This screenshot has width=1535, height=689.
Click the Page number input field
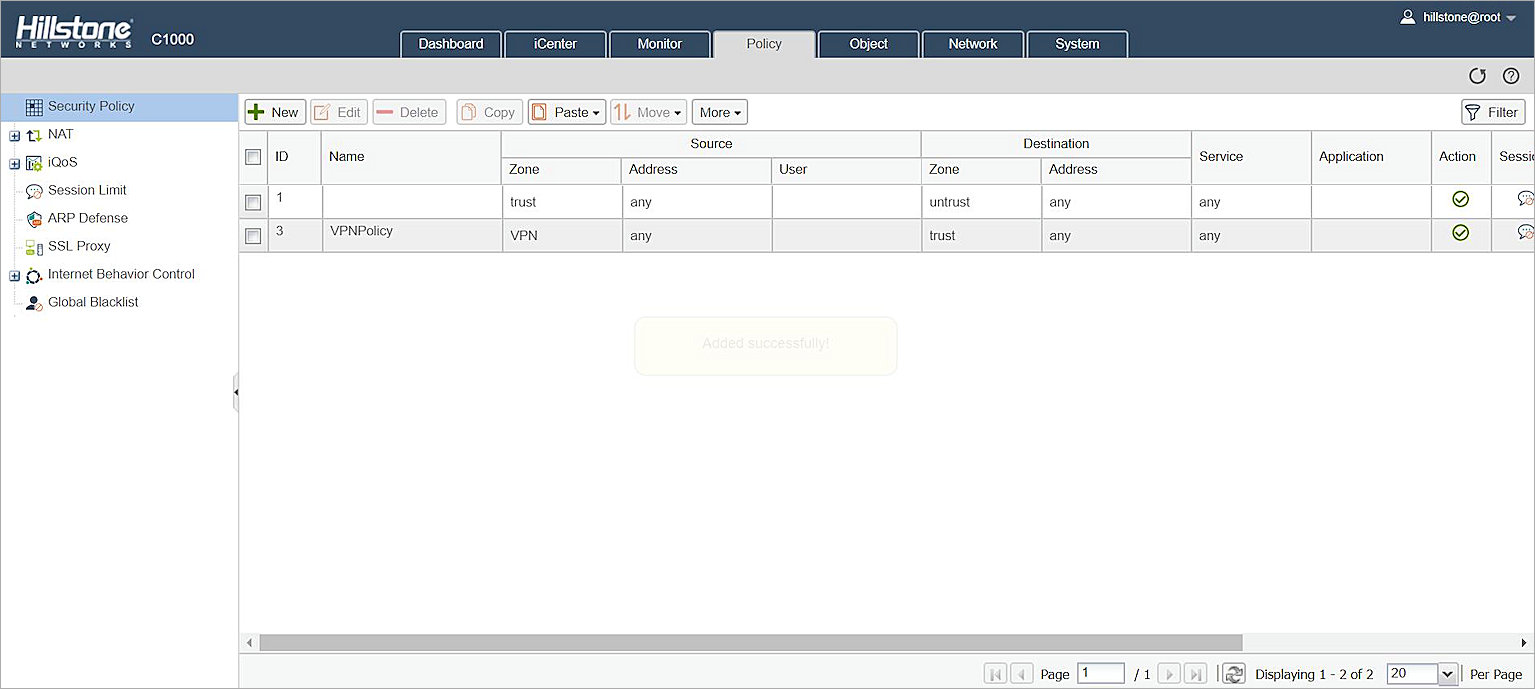point(1100,674)
